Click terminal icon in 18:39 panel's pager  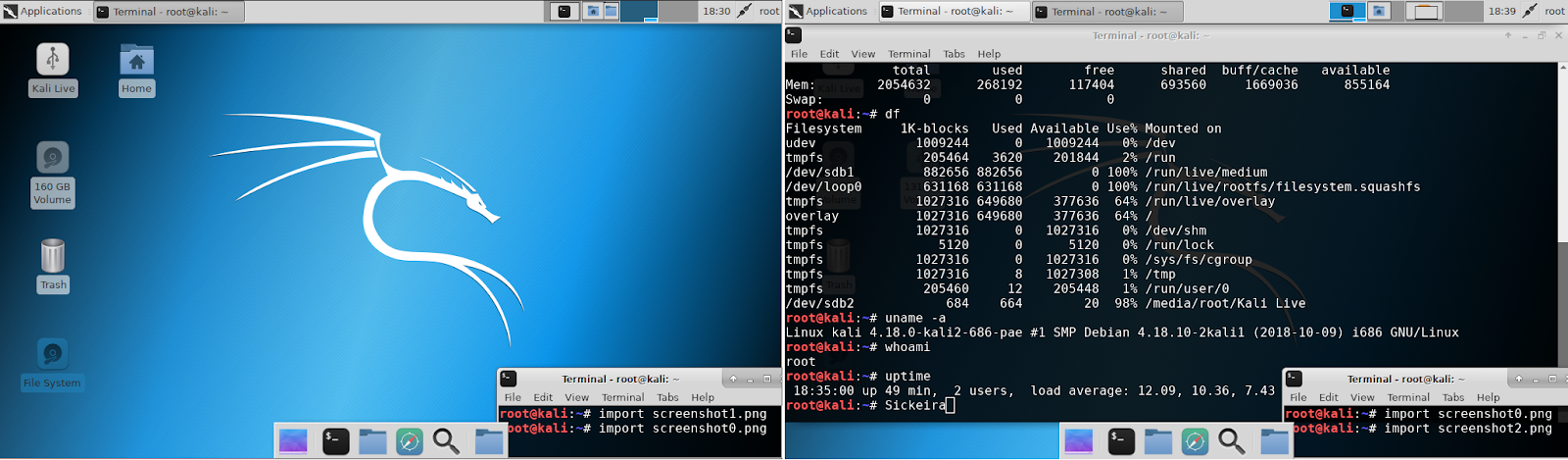[1347, 11]
